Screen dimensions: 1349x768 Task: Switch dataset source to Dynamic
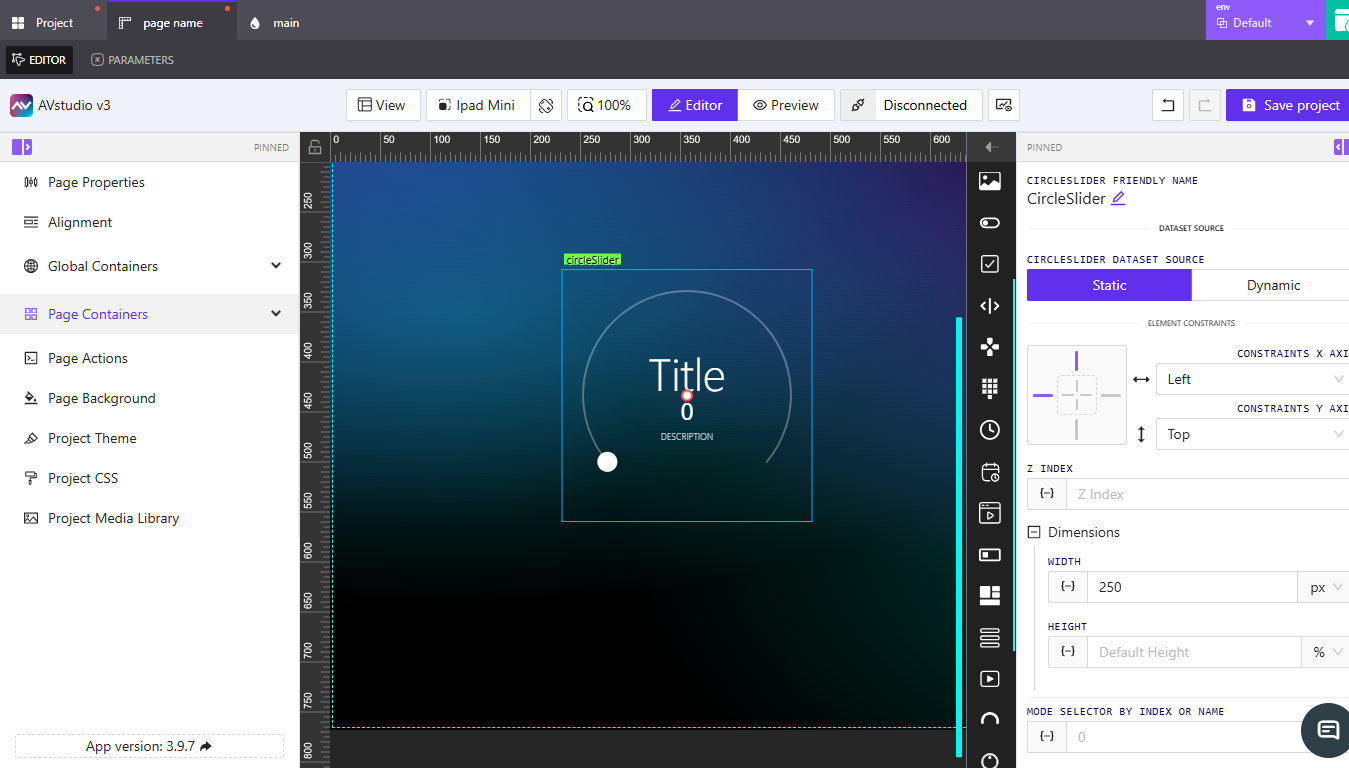1271,285
